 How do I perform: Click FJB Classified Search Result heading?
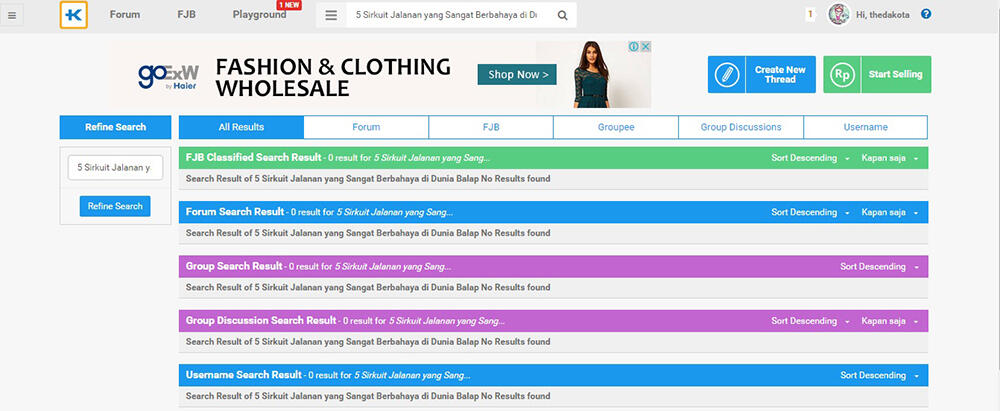coord(253,158)
